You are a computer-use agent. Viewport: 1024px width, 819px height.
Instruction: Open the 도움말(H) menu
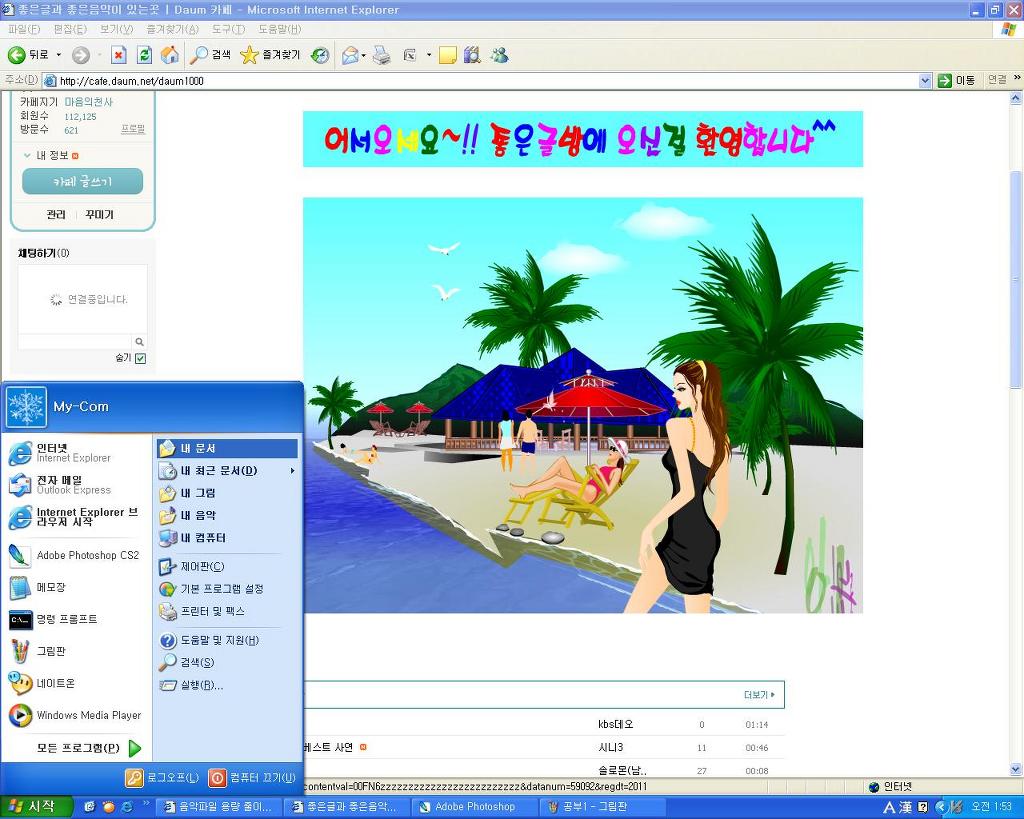tap(280, 29)
